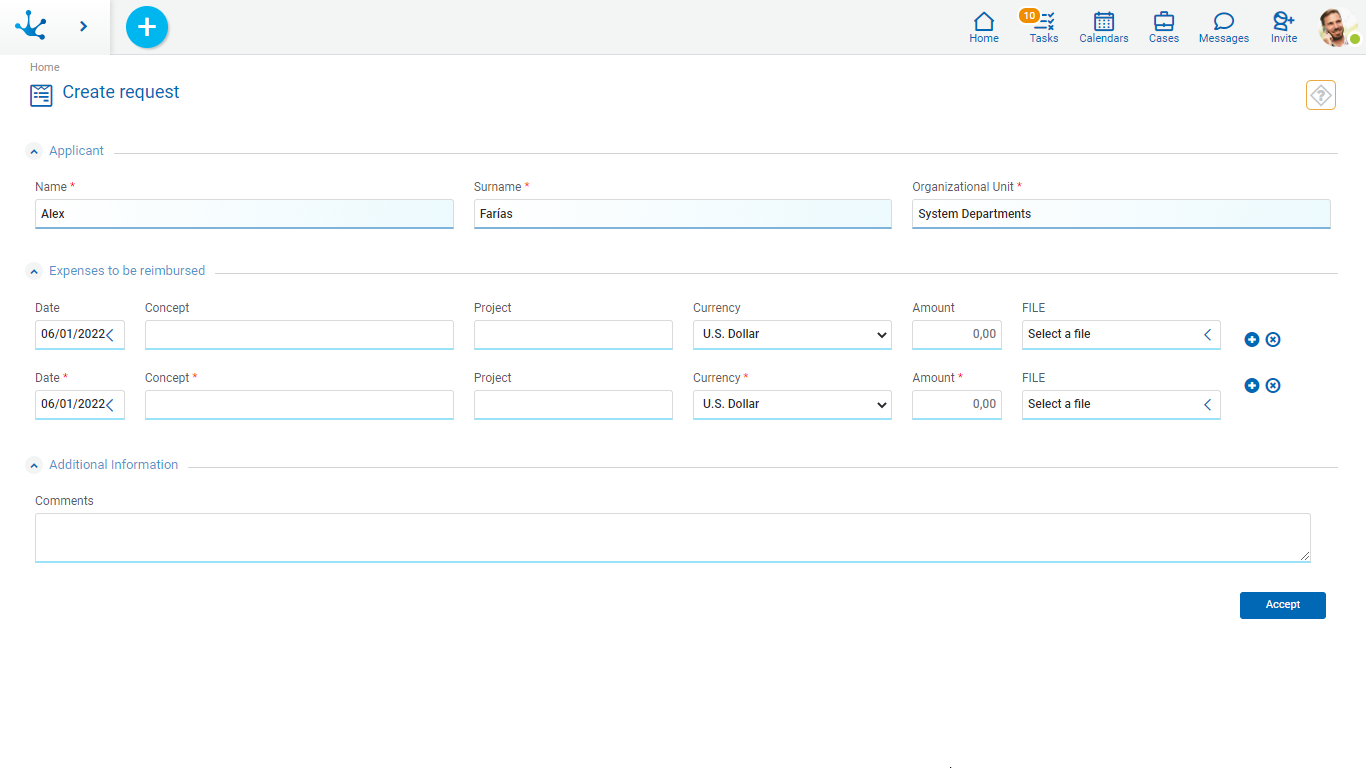Click the Accept button
This screenshot has height=768, width=1366.
point(1282,605)
